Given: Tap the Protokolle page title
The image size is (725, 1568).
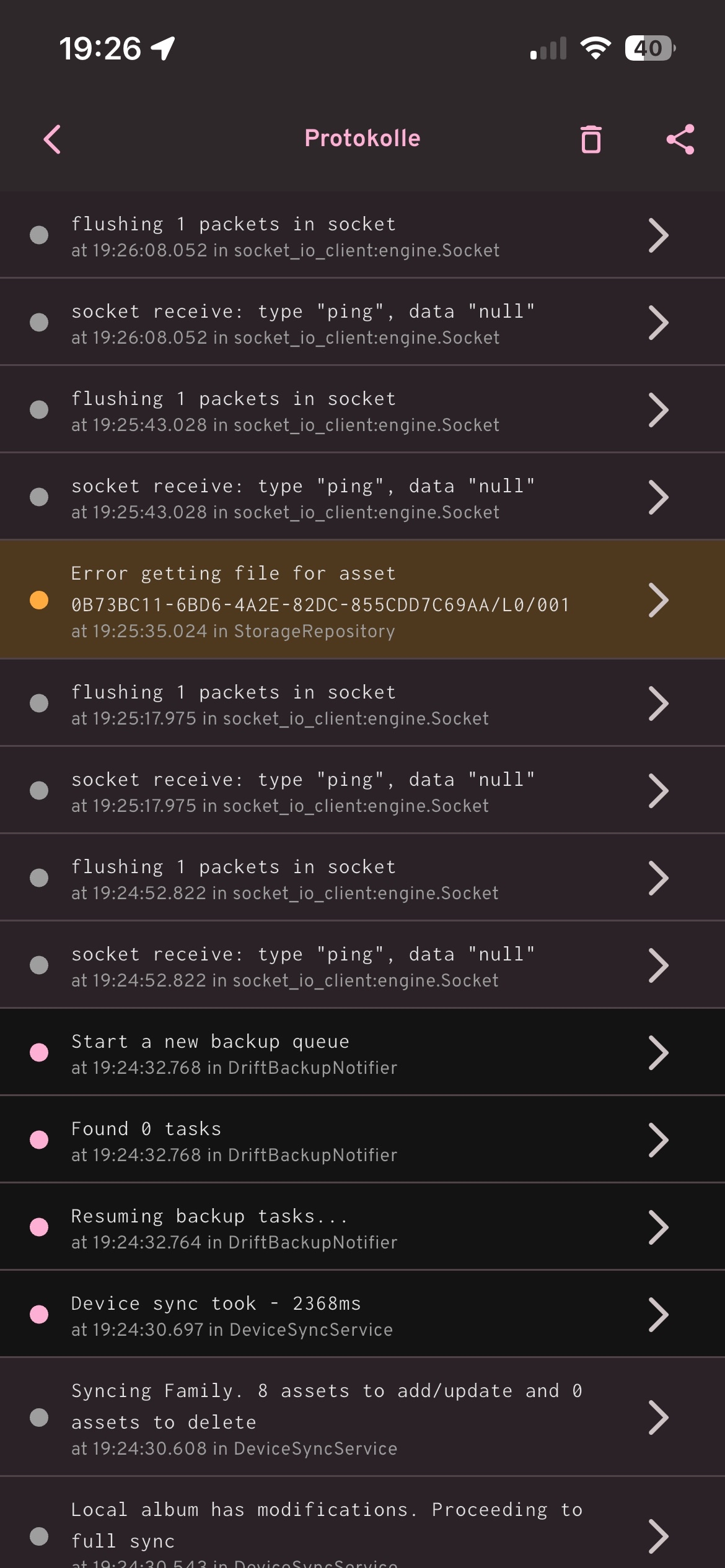Looking at the screenshot, I should tap(362, 138).
